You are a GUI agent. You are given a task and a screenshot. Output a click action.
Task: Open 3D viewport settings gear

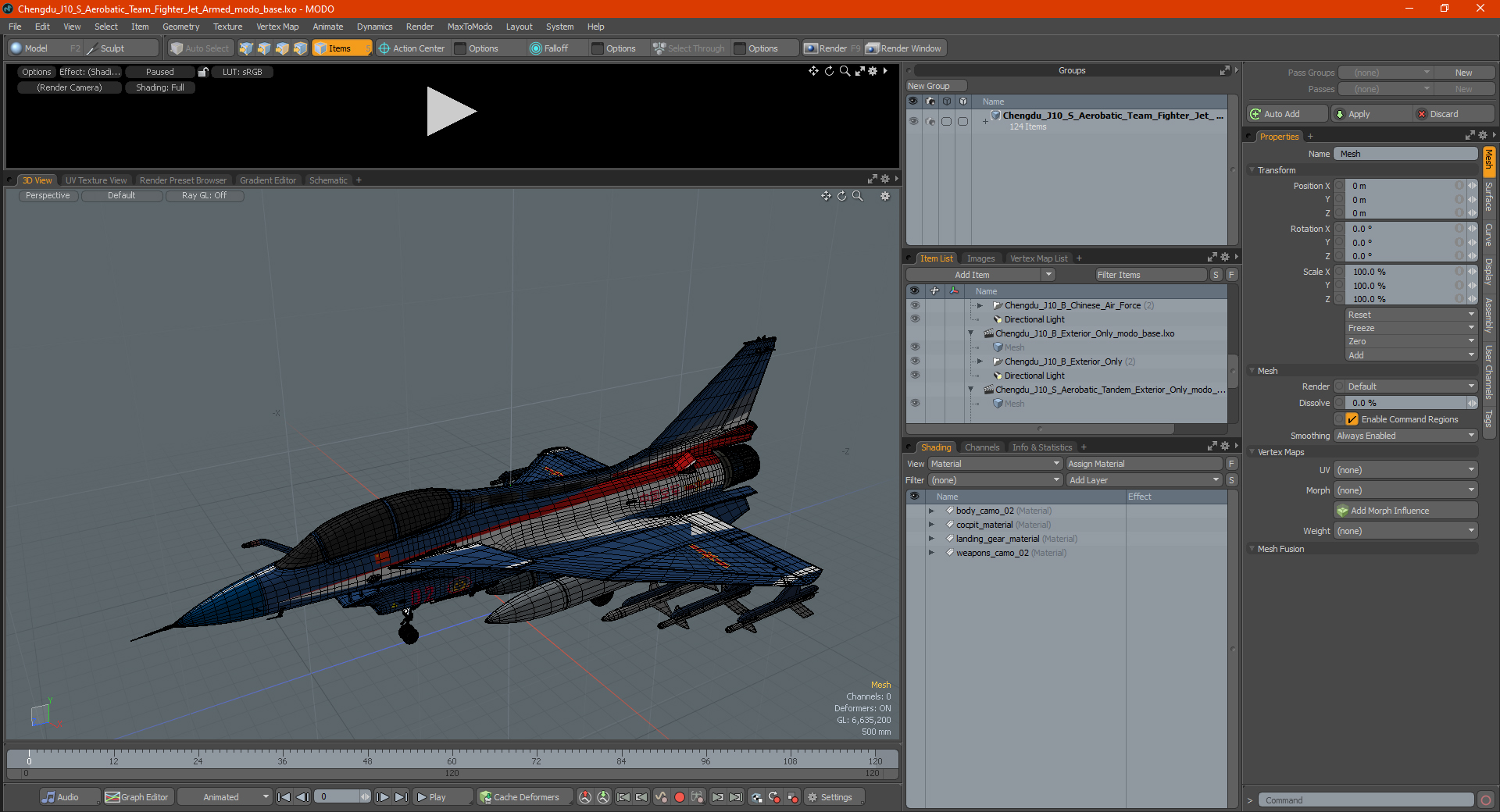coord(885,196)
